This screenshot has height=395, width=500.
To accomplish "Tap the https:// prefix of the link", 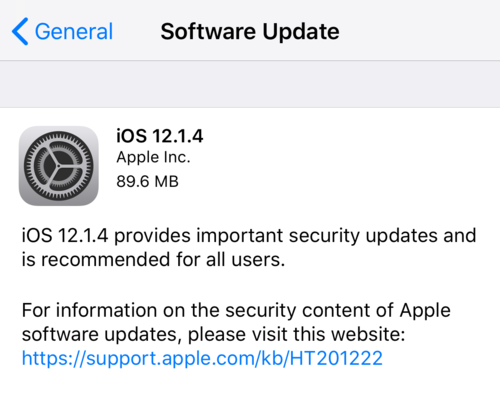I will tap(54, 359).
